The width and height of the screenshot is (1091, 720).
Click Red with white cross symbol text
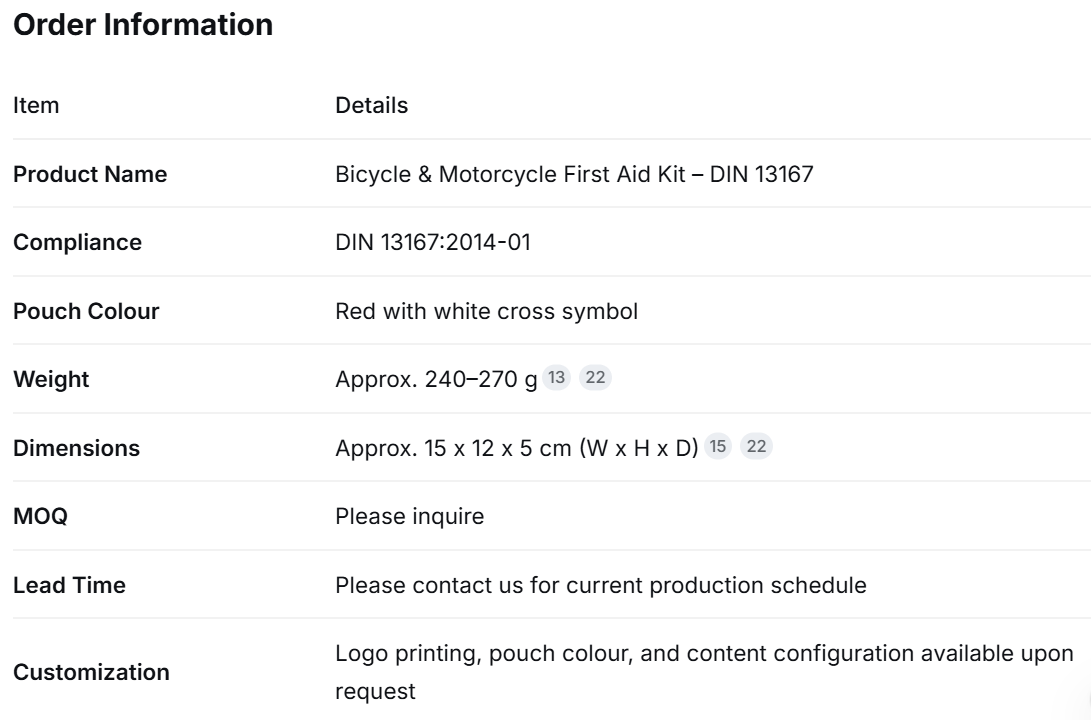(486, 311)
